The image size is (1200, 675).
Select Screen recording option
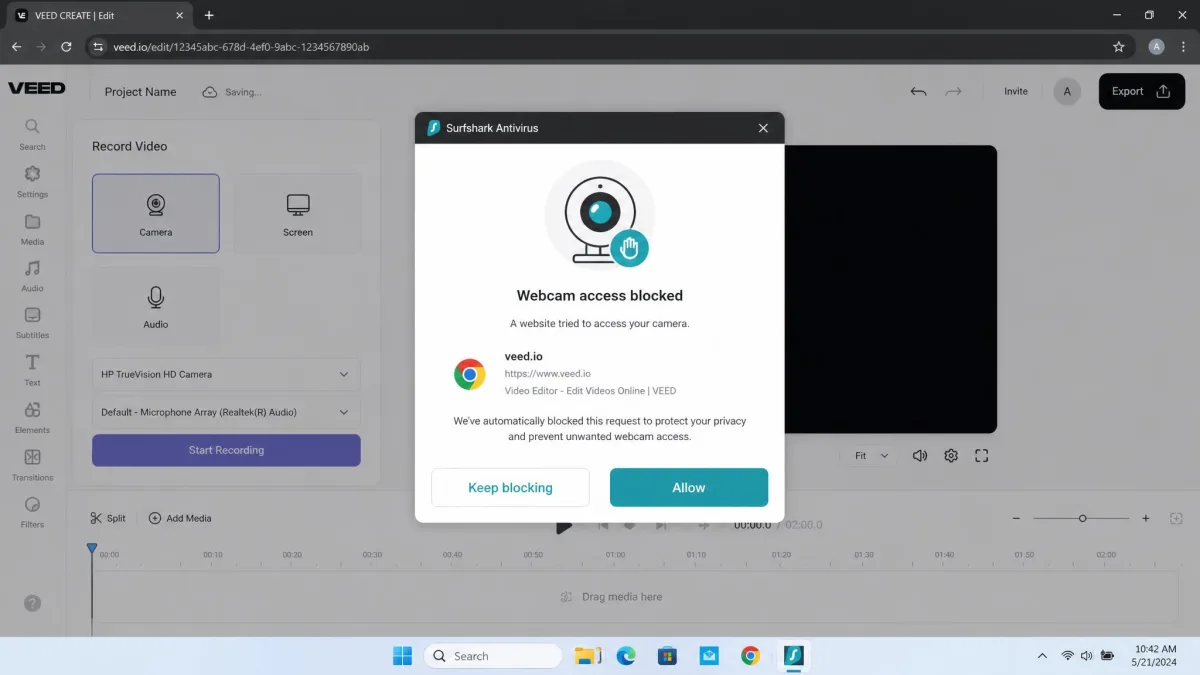click(297, 213)
